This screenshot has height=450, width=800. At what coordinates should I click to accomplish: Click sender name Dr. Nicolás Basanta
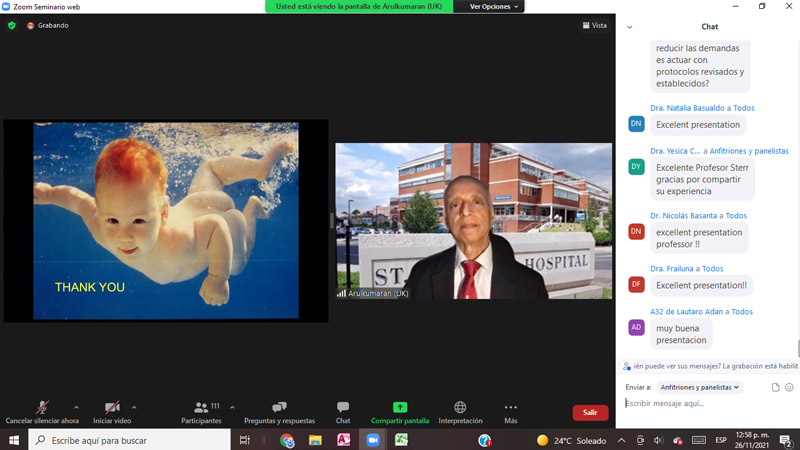pos(684,215)
